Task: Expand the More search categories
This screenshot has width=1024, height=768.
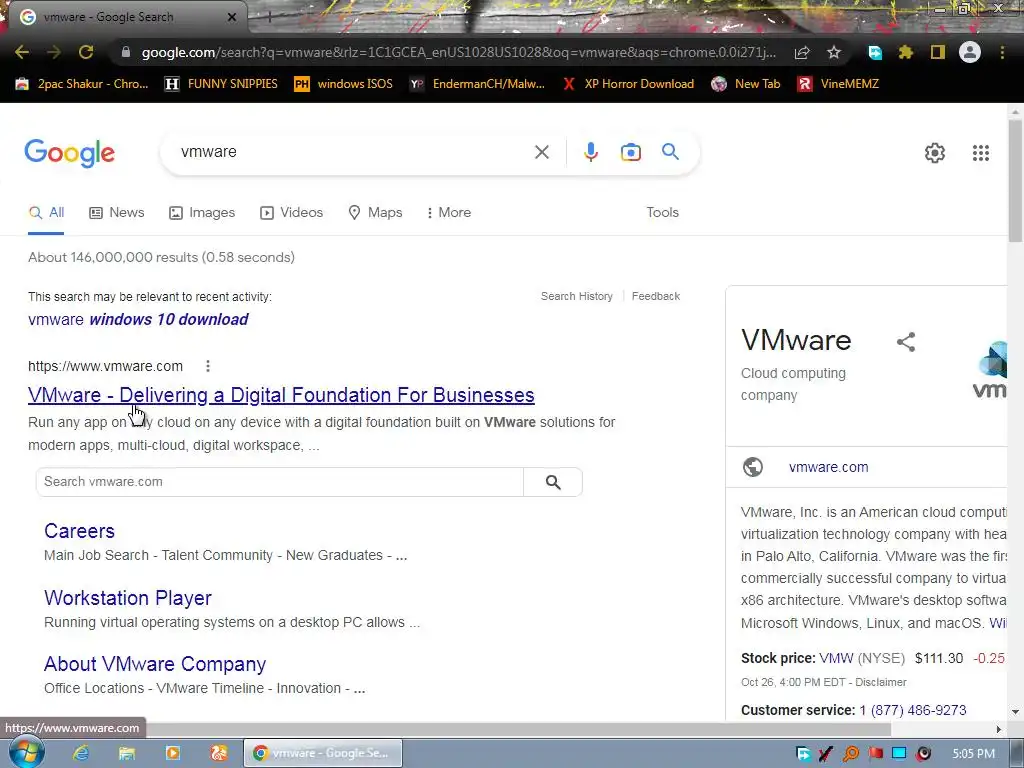Action: tap(449, 213)
